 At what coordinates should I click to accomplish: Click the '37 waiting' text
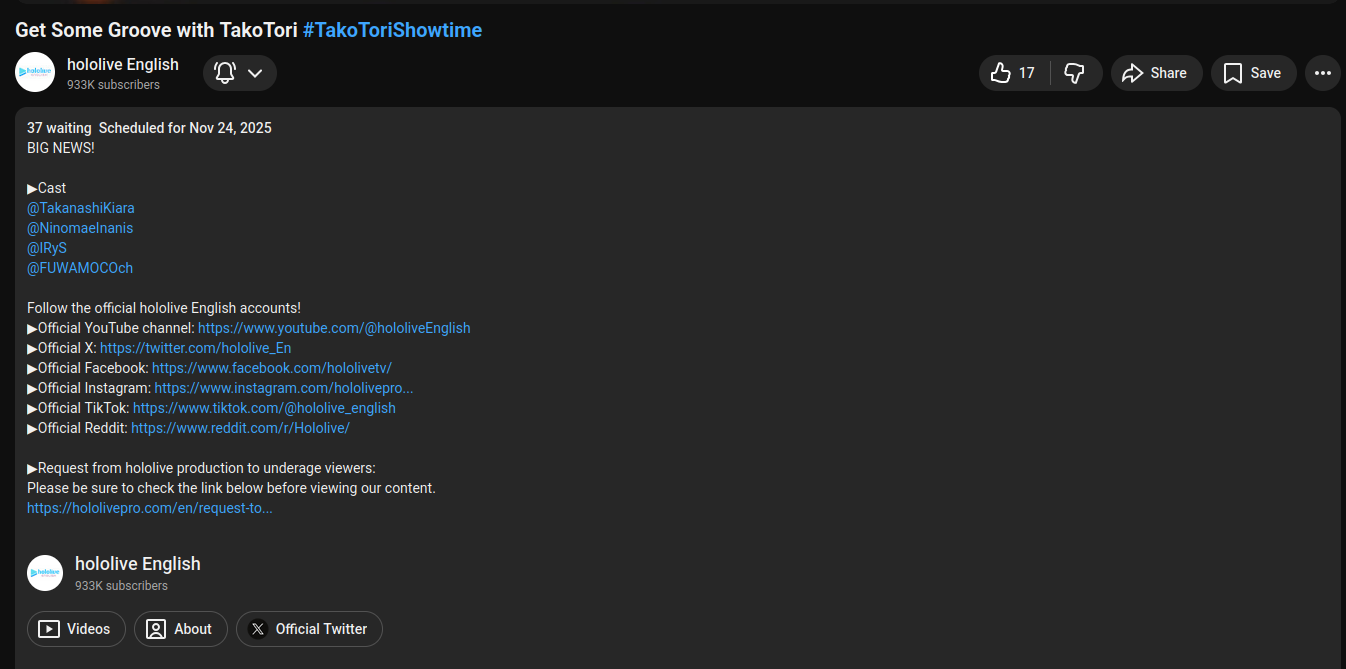[x=59, y=128]
